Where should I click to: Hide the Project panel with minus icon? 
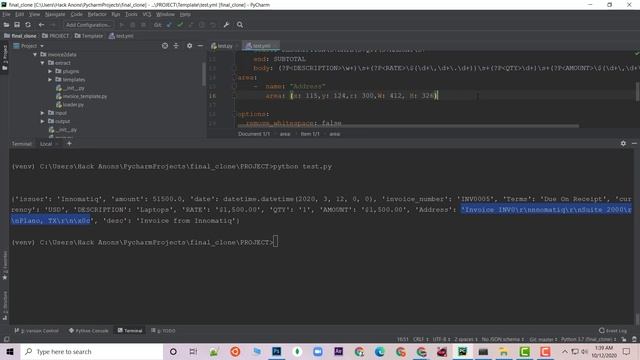200,46
